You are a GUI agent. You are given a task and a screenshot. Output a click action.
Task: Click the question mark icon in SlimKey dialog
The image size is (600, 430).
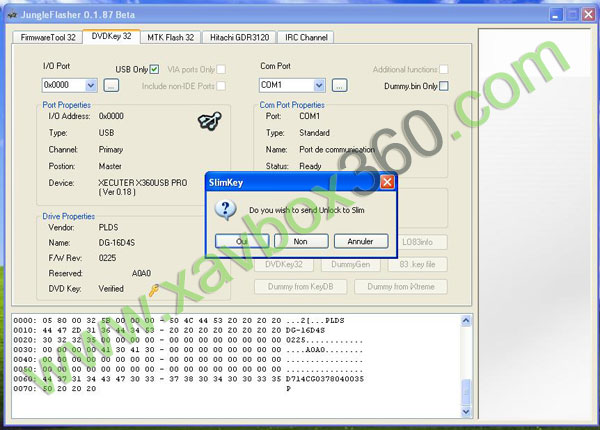[225, 210]
